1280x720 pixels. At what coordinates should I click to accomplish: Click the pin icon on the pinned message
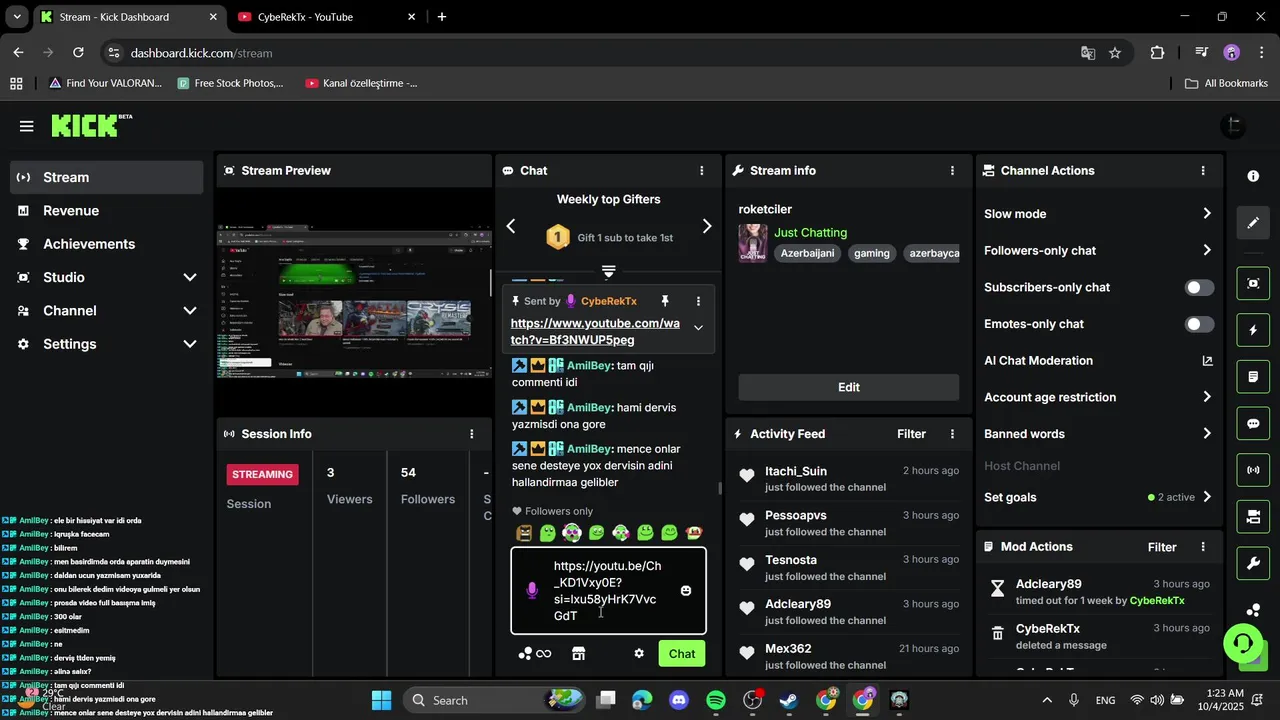(665, 301)
